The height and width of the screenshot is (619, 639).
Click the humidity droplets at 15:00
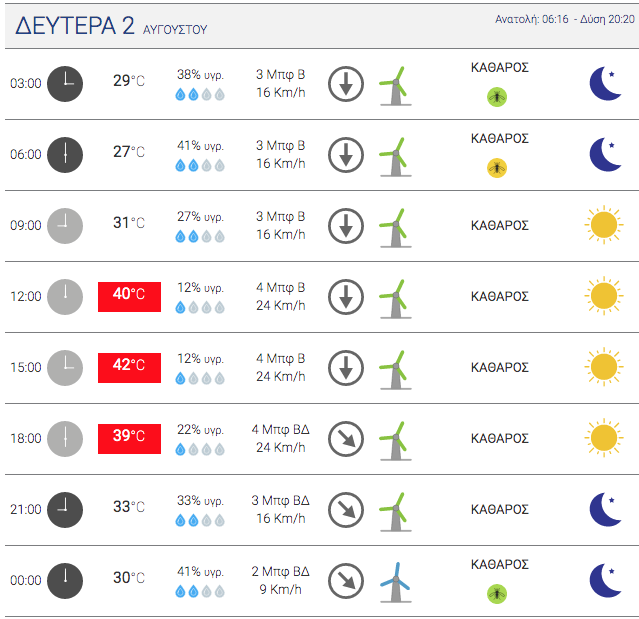200,378
